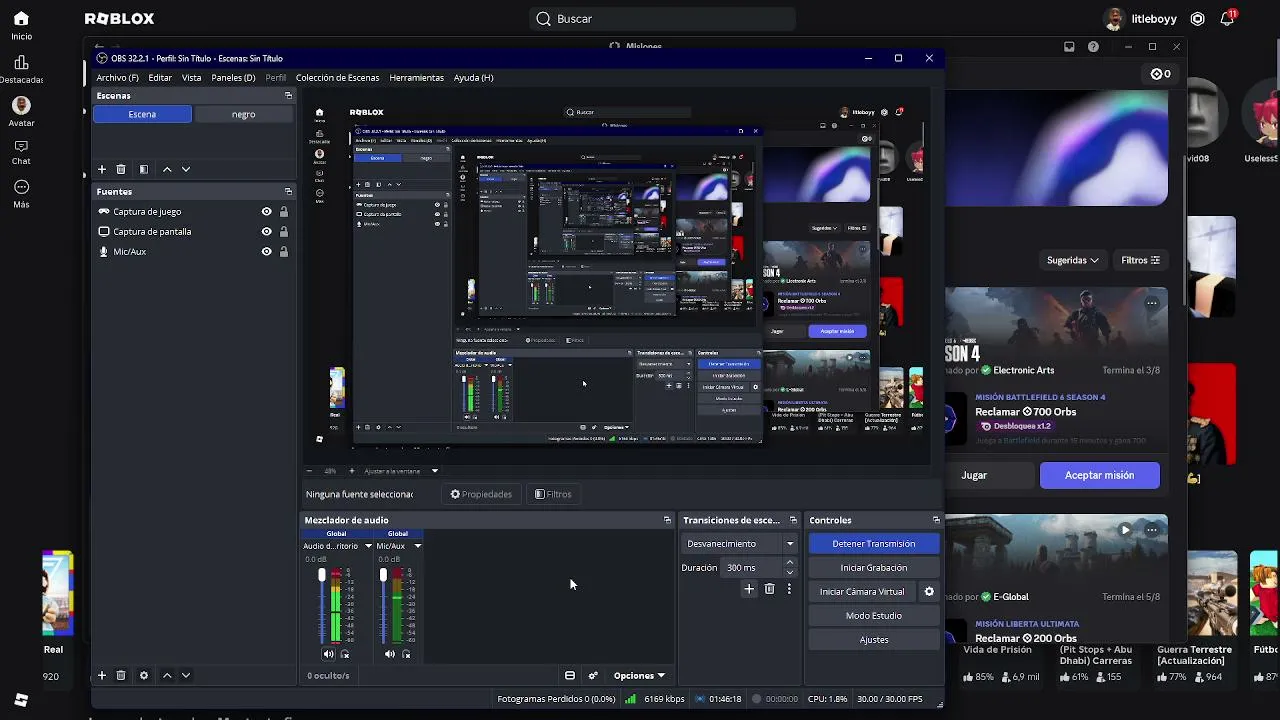Remove the source using the Fuentes trash icon
The image size is (1280, 720).
(121, 676)
